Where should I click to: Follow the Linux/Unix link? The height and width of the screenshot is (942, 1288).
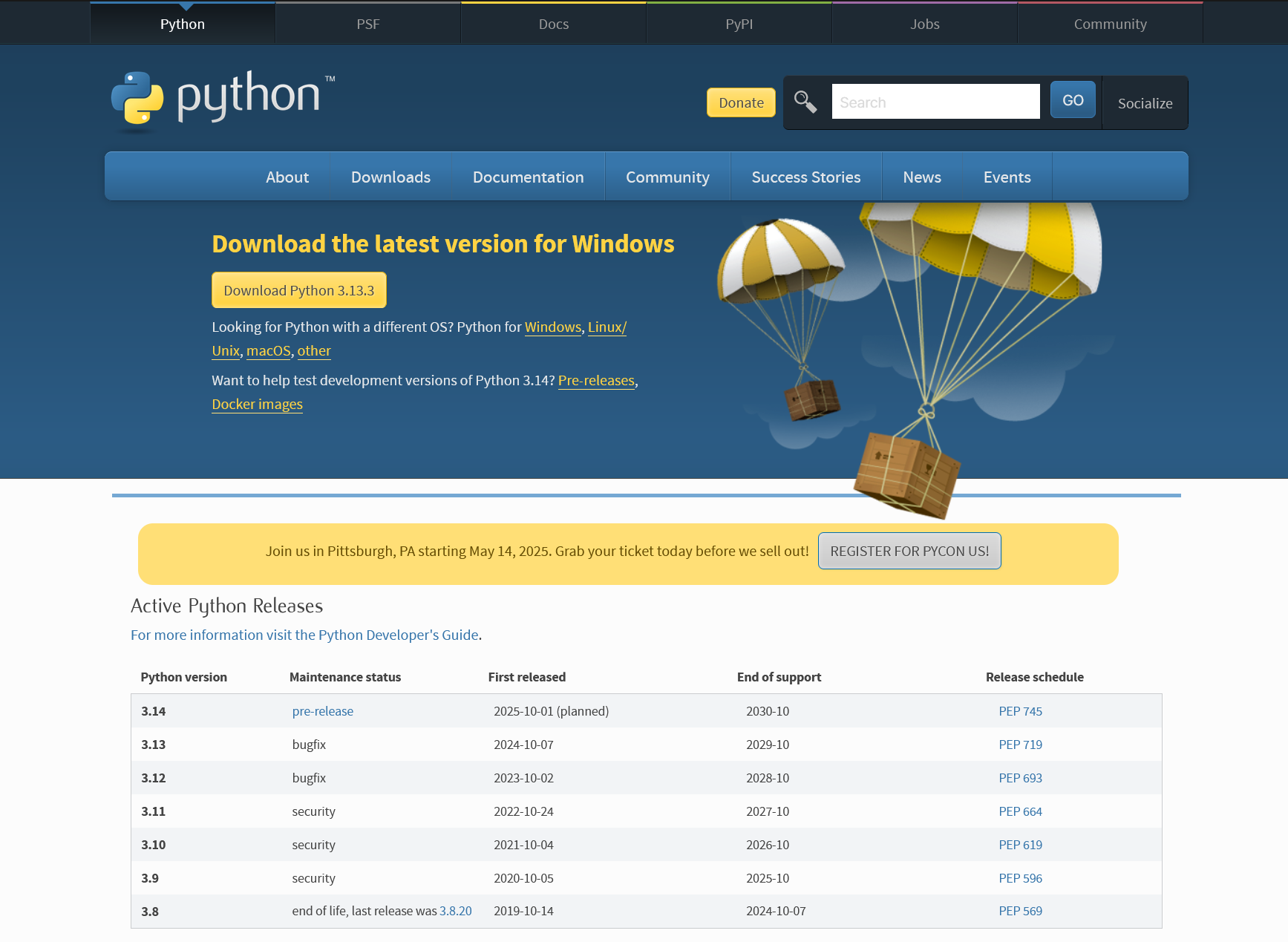607,327
